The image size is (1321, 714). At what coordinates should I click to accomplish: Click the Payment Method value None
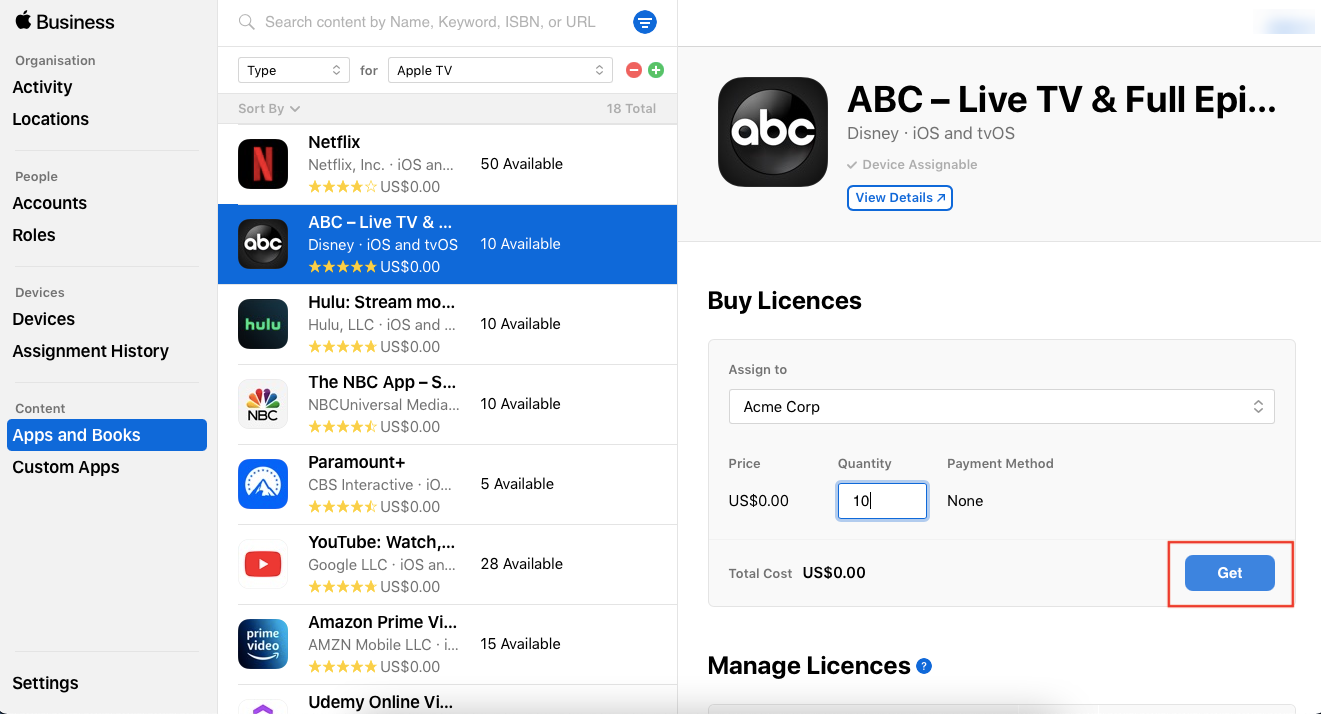pos(965,501)
